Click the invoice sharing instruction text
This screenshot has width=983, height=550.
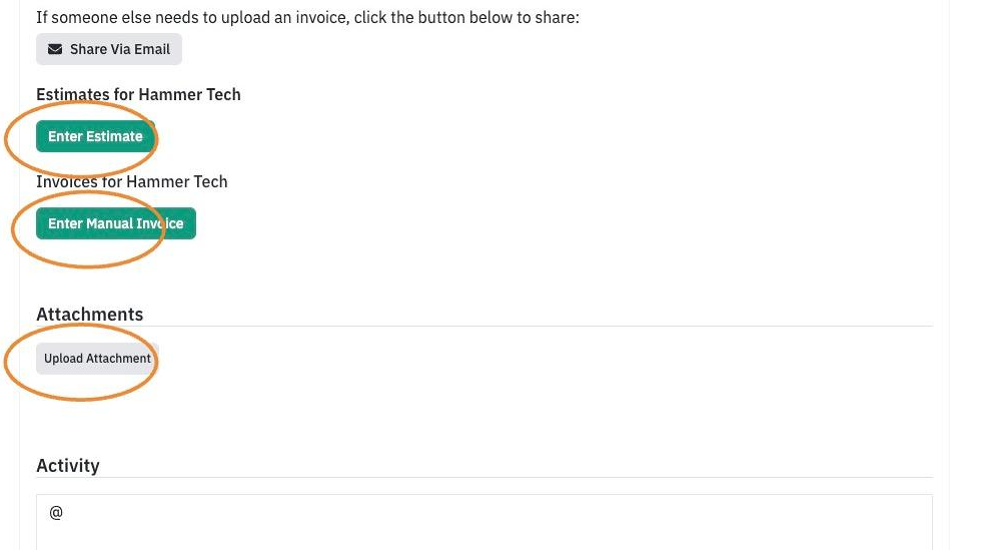click(x=308, y=18)
